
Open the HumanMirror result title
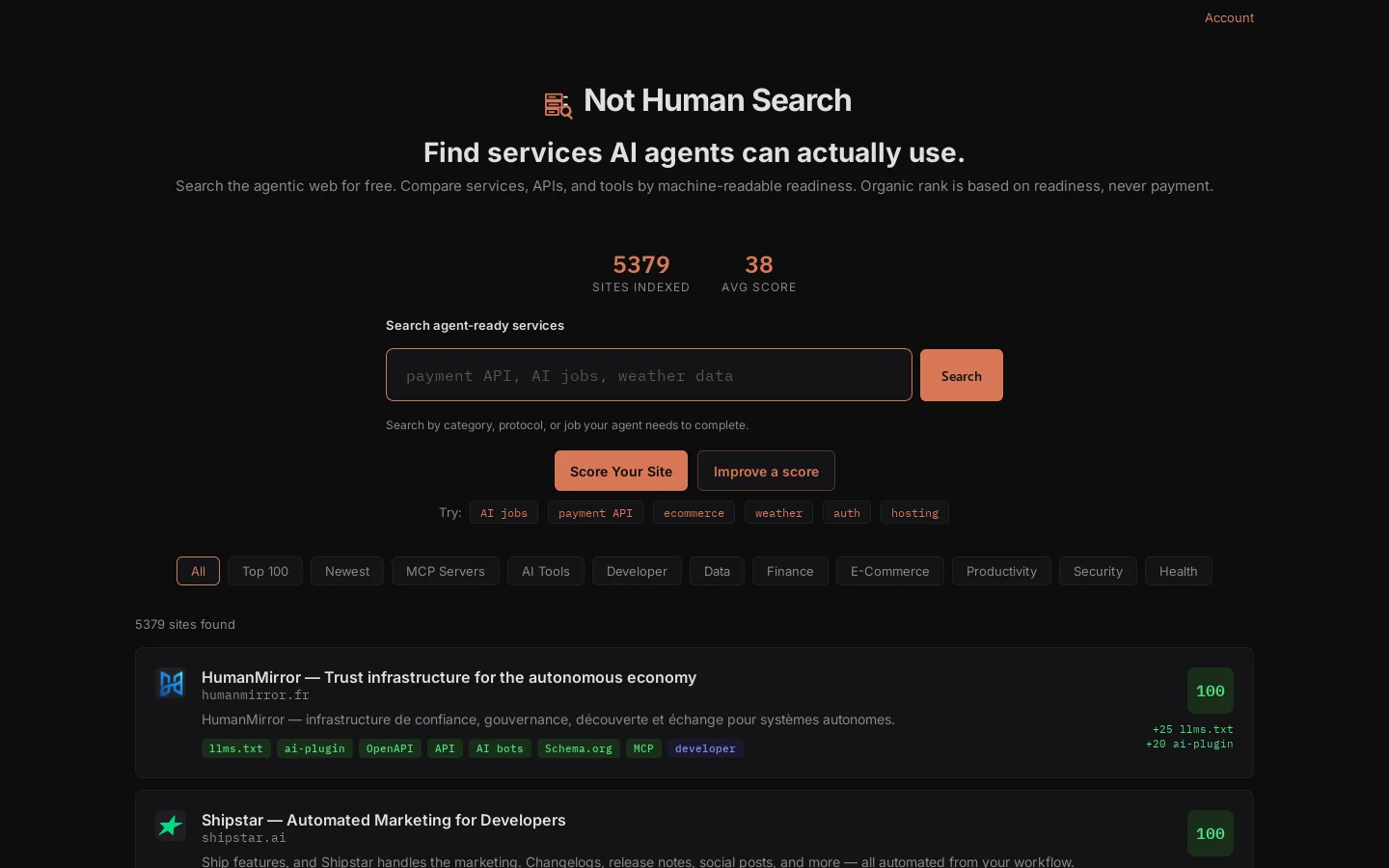coord(449,677)
